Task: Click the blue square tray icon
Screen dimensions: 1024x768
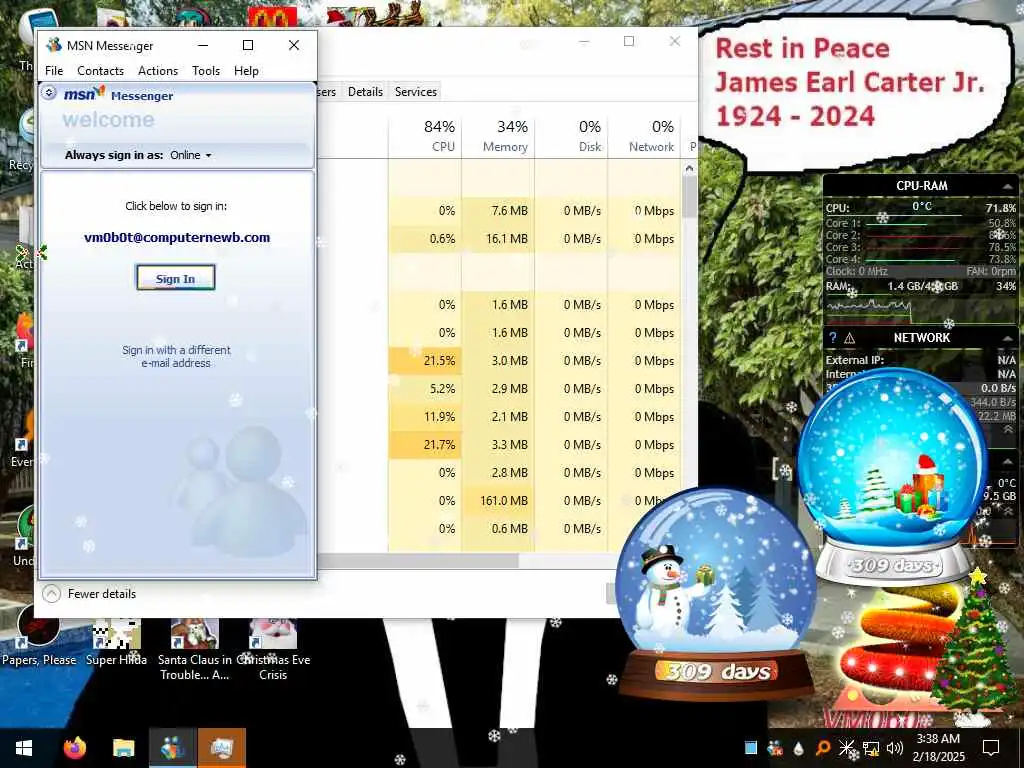Action: (751, 748)
